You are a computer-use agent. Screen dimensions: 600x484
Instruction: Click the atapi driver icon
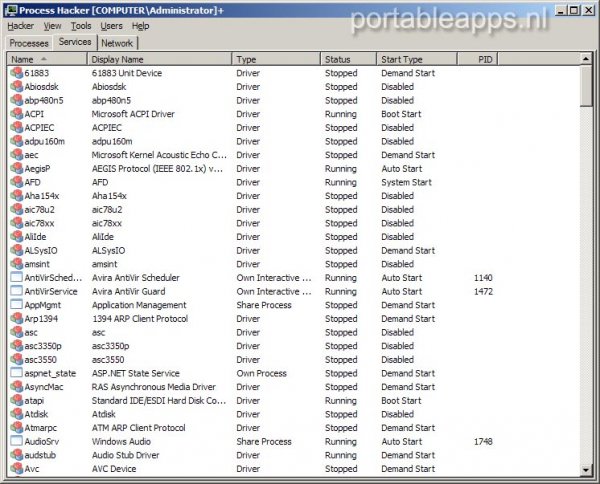[16, 400]
